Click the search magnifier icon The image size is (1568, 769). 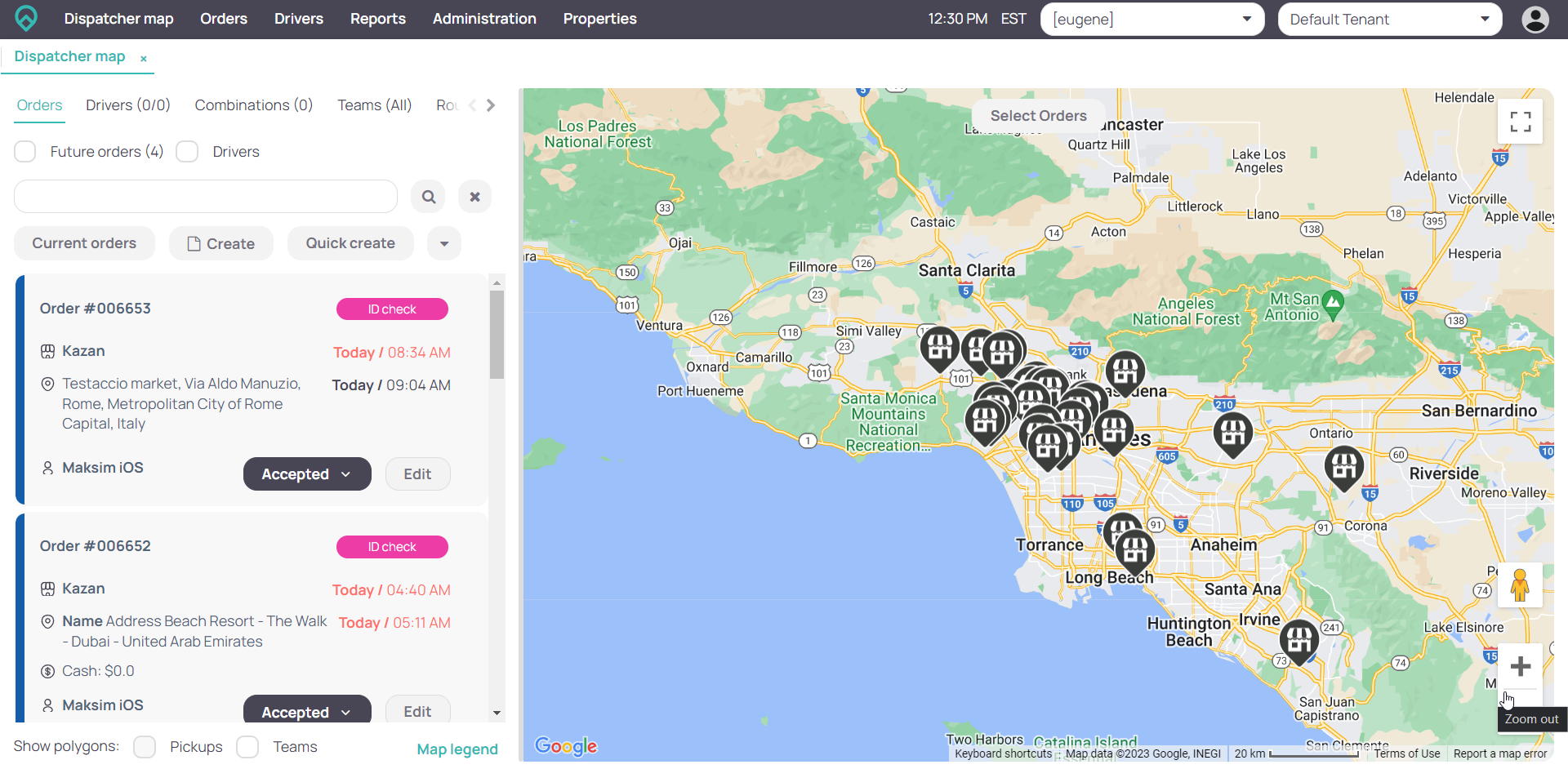pyautogui.click(x=428, y=196)
